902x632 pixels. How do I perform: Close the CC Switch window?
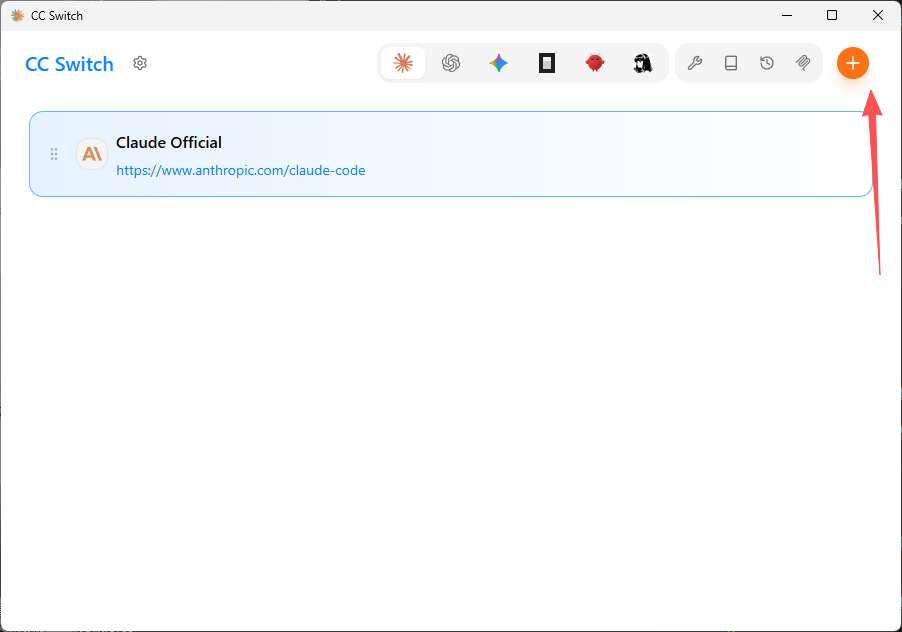(877, 16)
